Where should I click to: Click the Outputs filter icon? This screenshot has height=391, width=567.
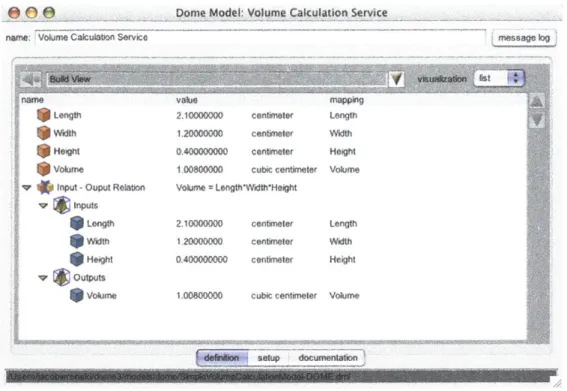pyautogui.click(x=61, y=277)
